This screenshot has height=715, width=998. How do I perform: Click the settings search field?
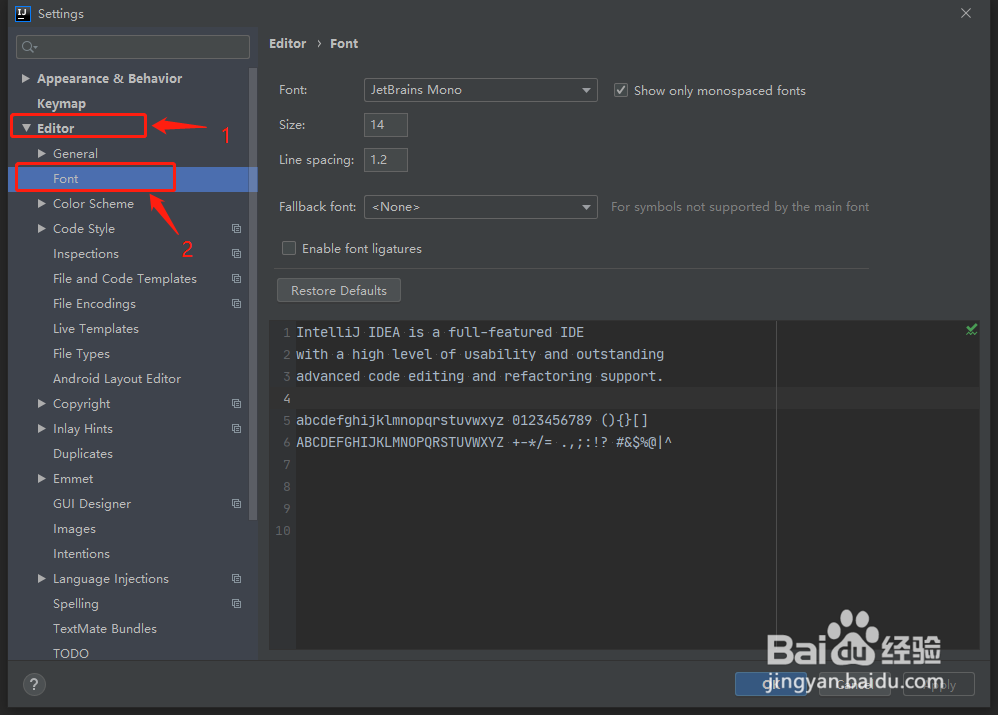pyautogui.click(x=133, y=47)
